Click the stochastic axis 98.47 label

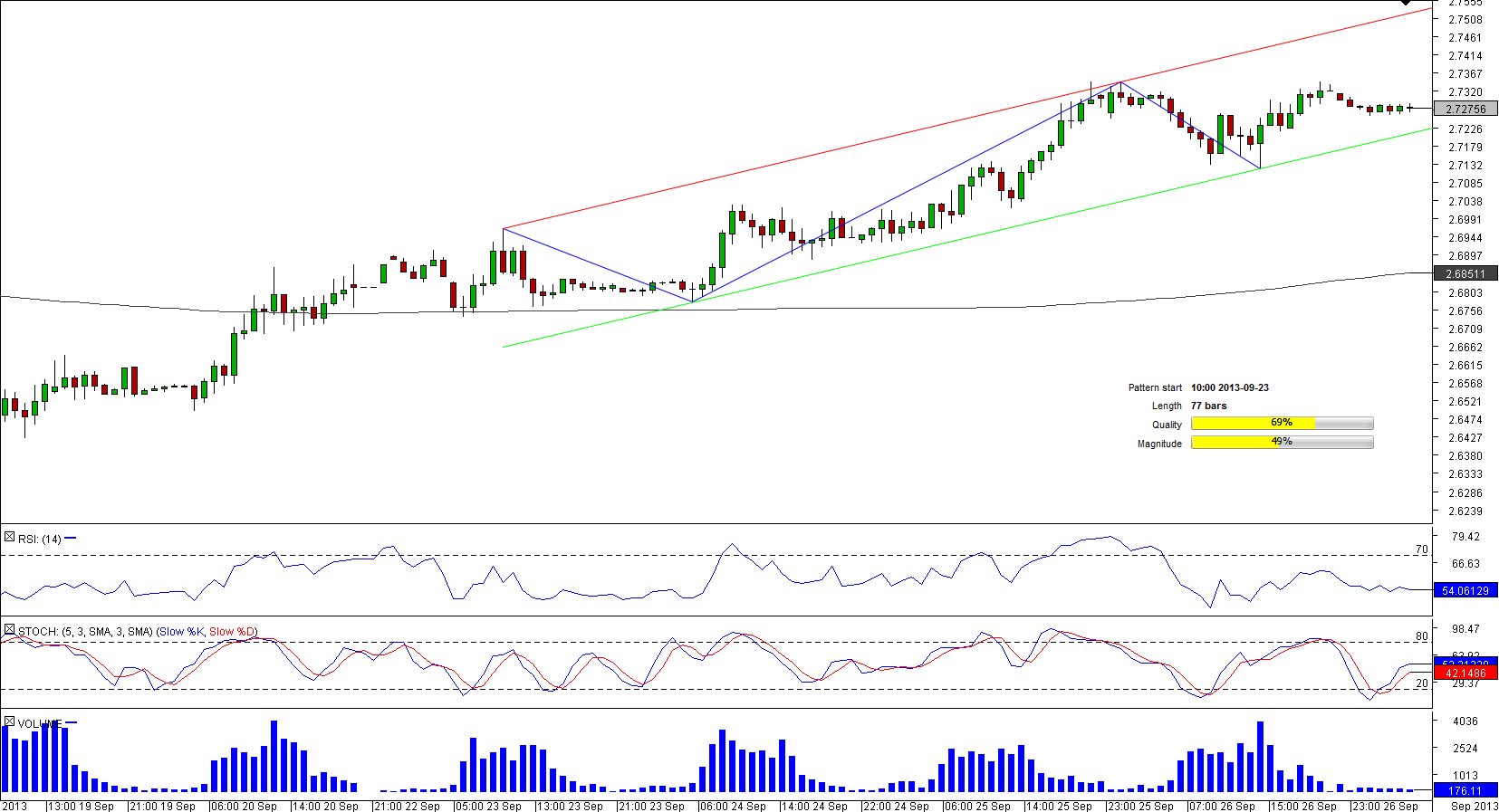pyautogui.click(x=1465, y=629)
